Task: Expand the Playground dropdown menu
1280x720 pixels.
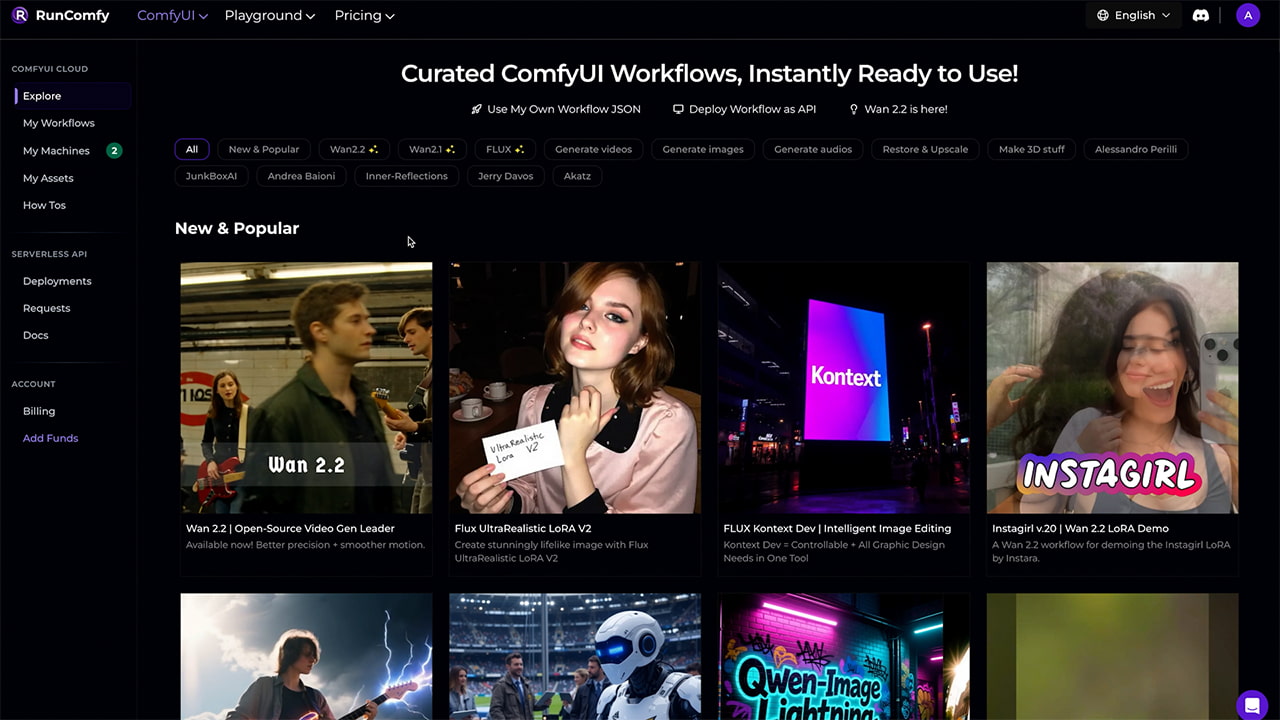Action: [x=269, y=15]
